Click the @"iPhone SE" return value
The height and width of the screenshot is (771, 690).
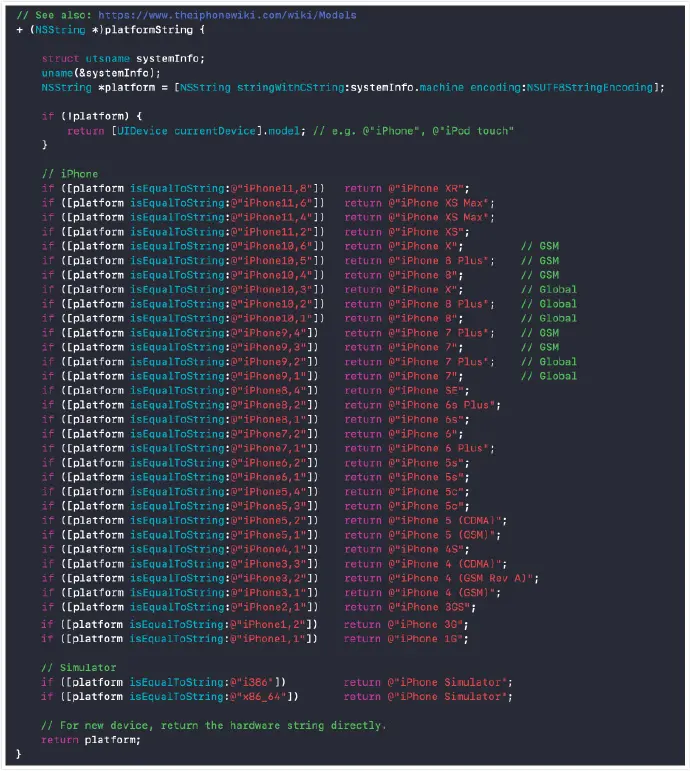[x=426, y=391]
